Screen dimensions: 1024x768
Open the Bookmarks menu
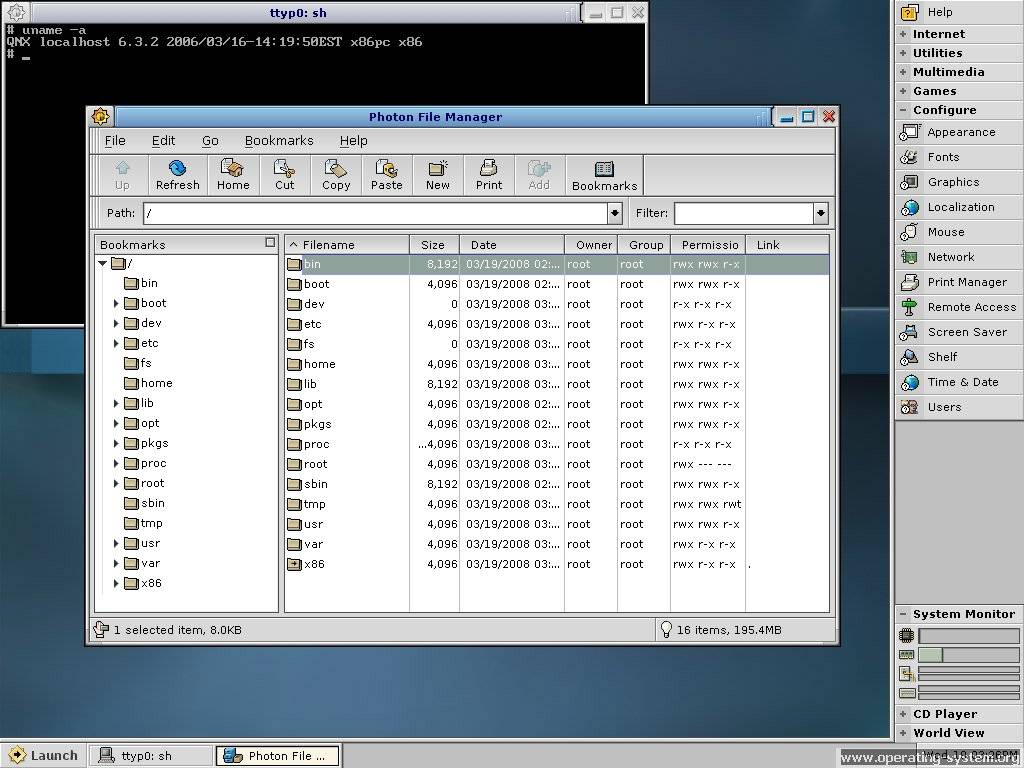[279, 140]
